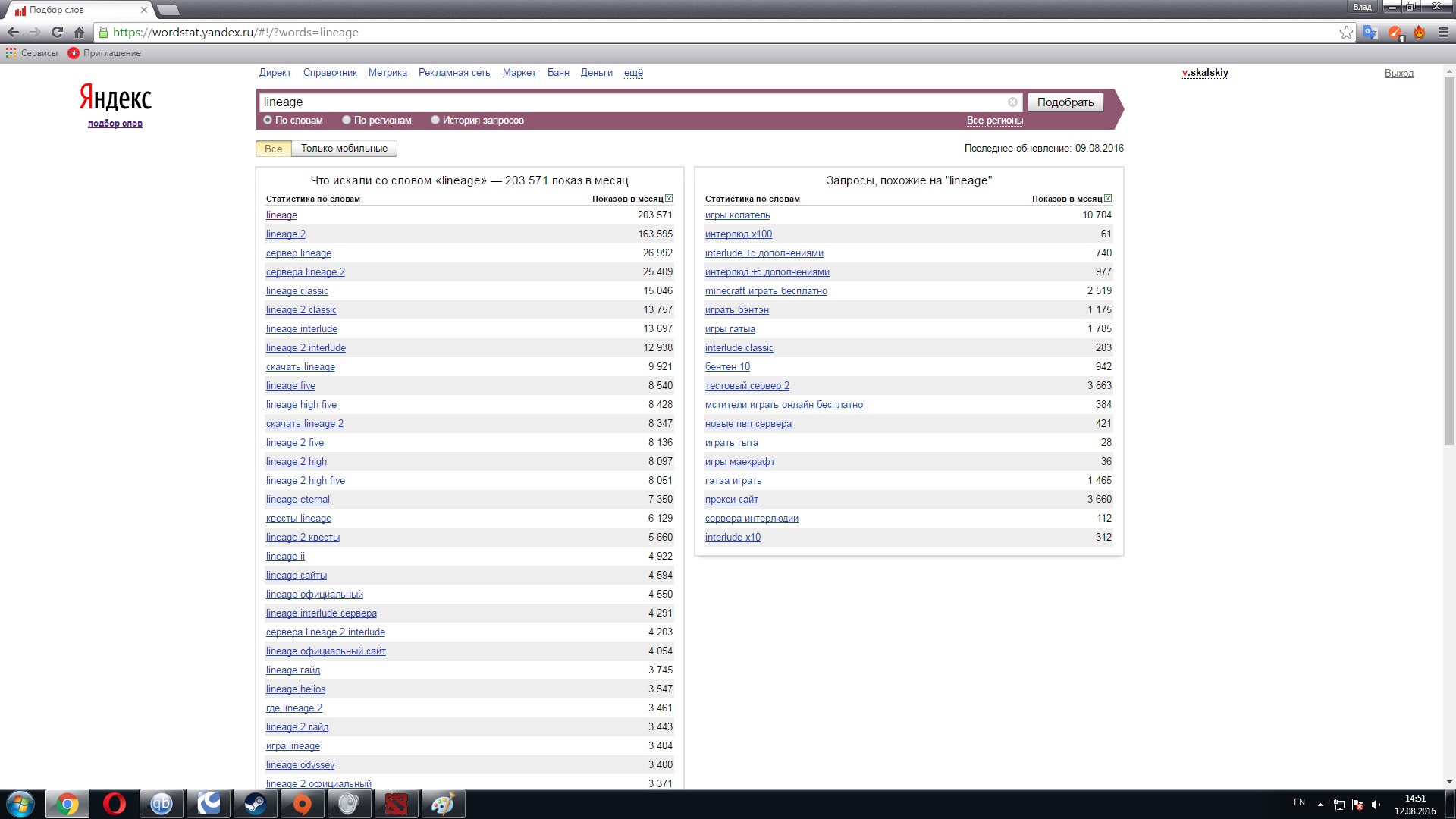Reload the page using the refresh icon
Viewport: 1456px width, 819px height.
point(57,33)
